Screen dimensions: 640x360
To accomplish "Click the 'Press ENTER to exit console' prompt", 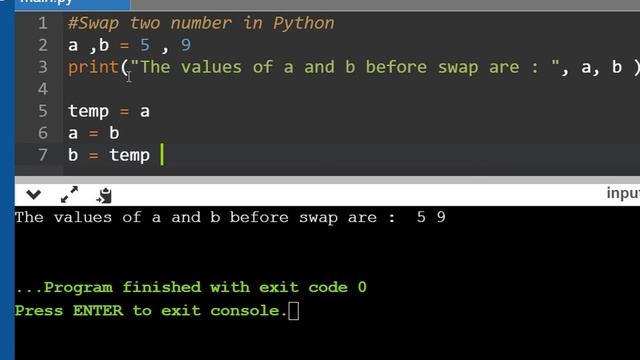I will [x=151, y=311].
